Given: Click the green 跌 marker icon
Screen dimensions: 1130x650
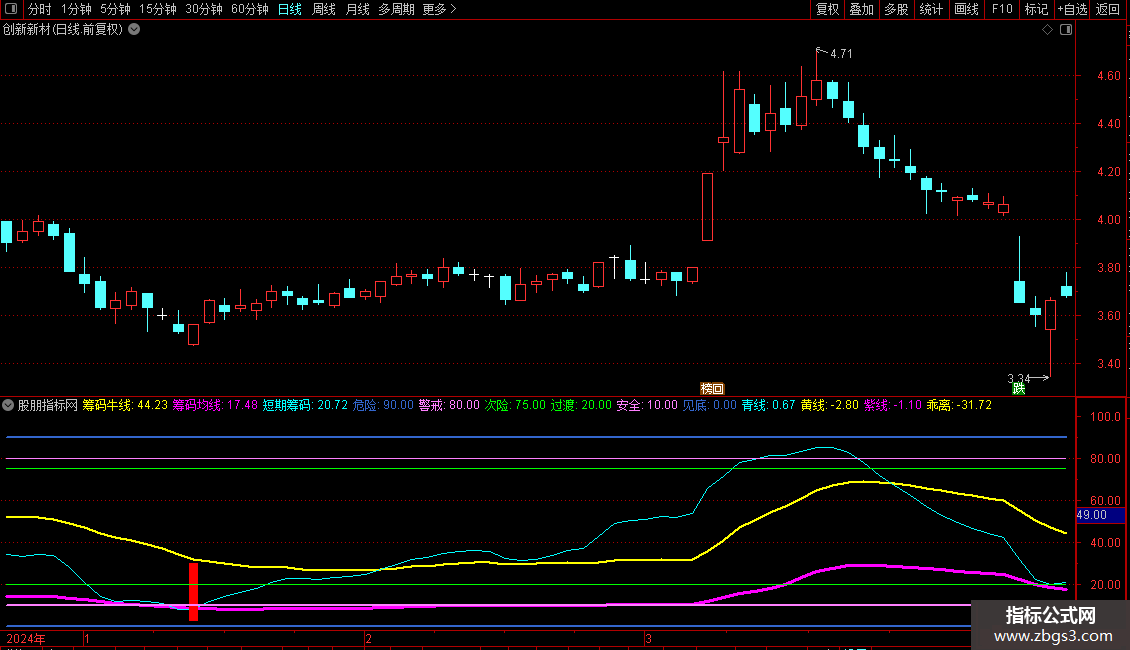Looking at the screenshot, I should point(1018,388).
